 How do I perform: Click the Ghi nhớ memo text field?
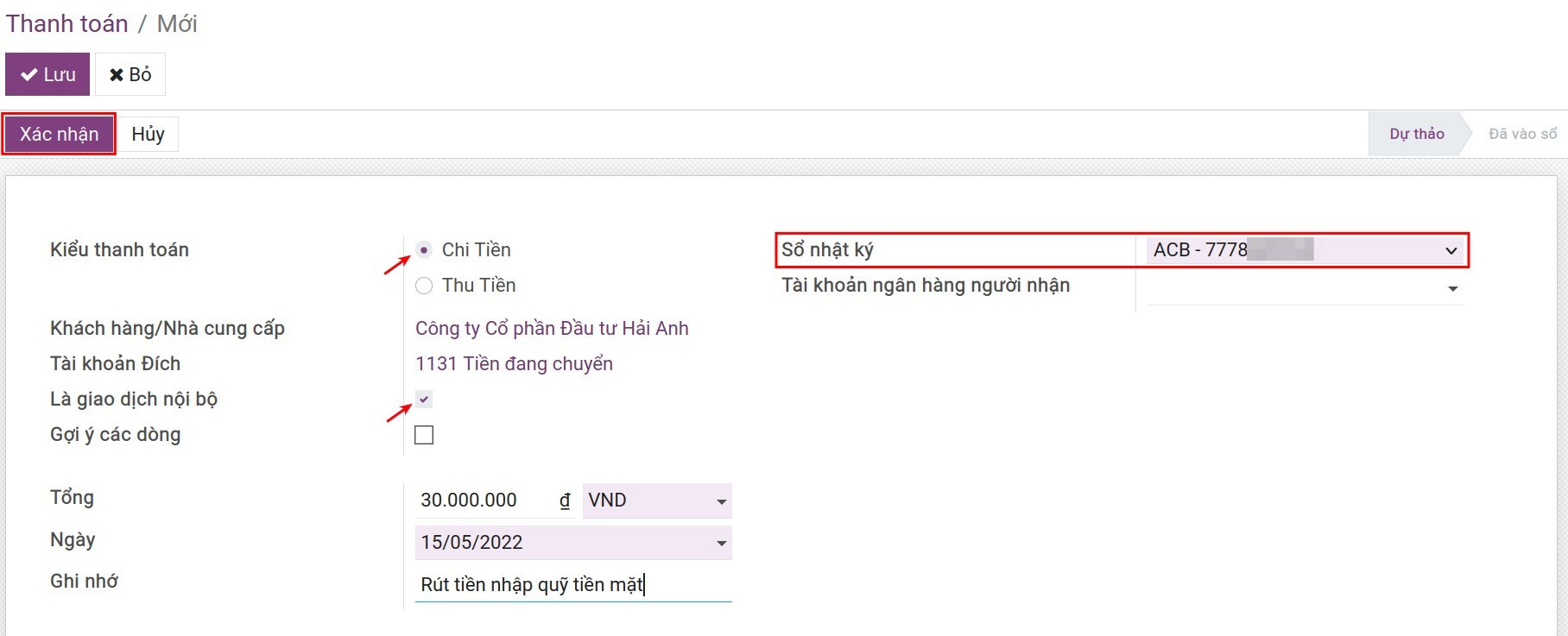(572, 585)
